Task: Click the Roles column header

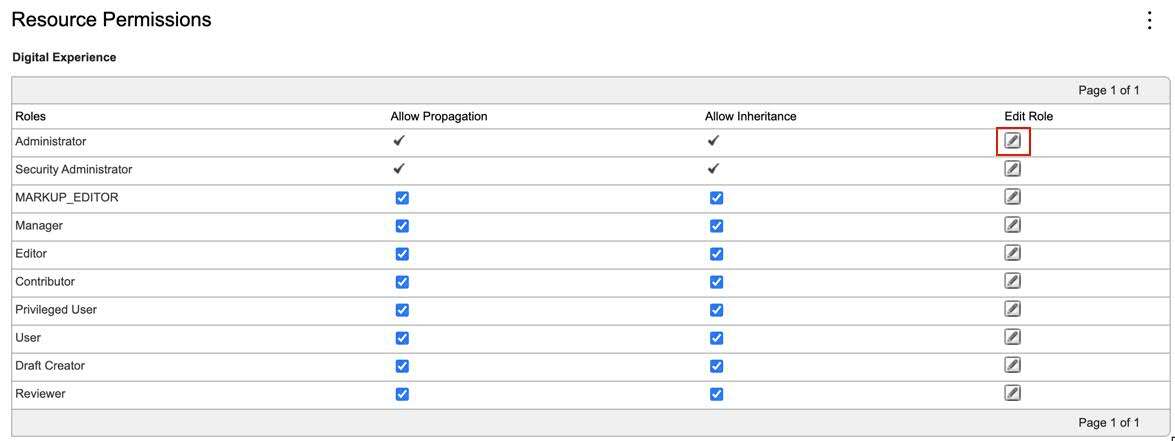Action: 30,116
